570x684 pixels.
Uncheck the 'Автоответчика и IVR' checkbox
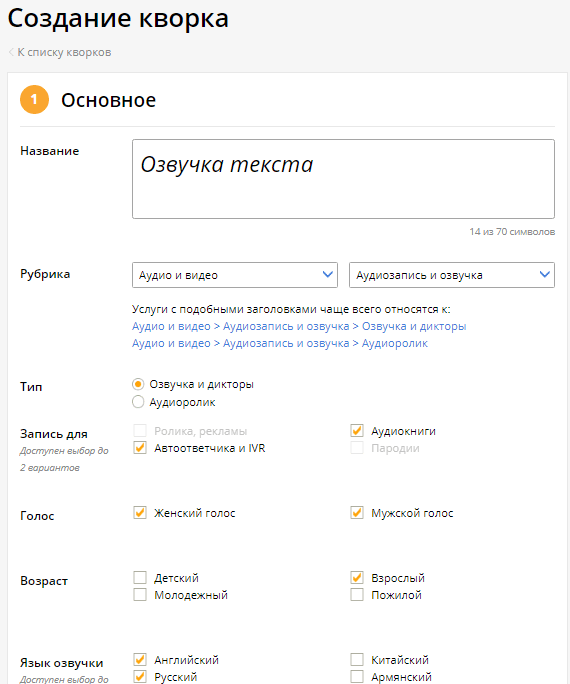tap(140, 448)
